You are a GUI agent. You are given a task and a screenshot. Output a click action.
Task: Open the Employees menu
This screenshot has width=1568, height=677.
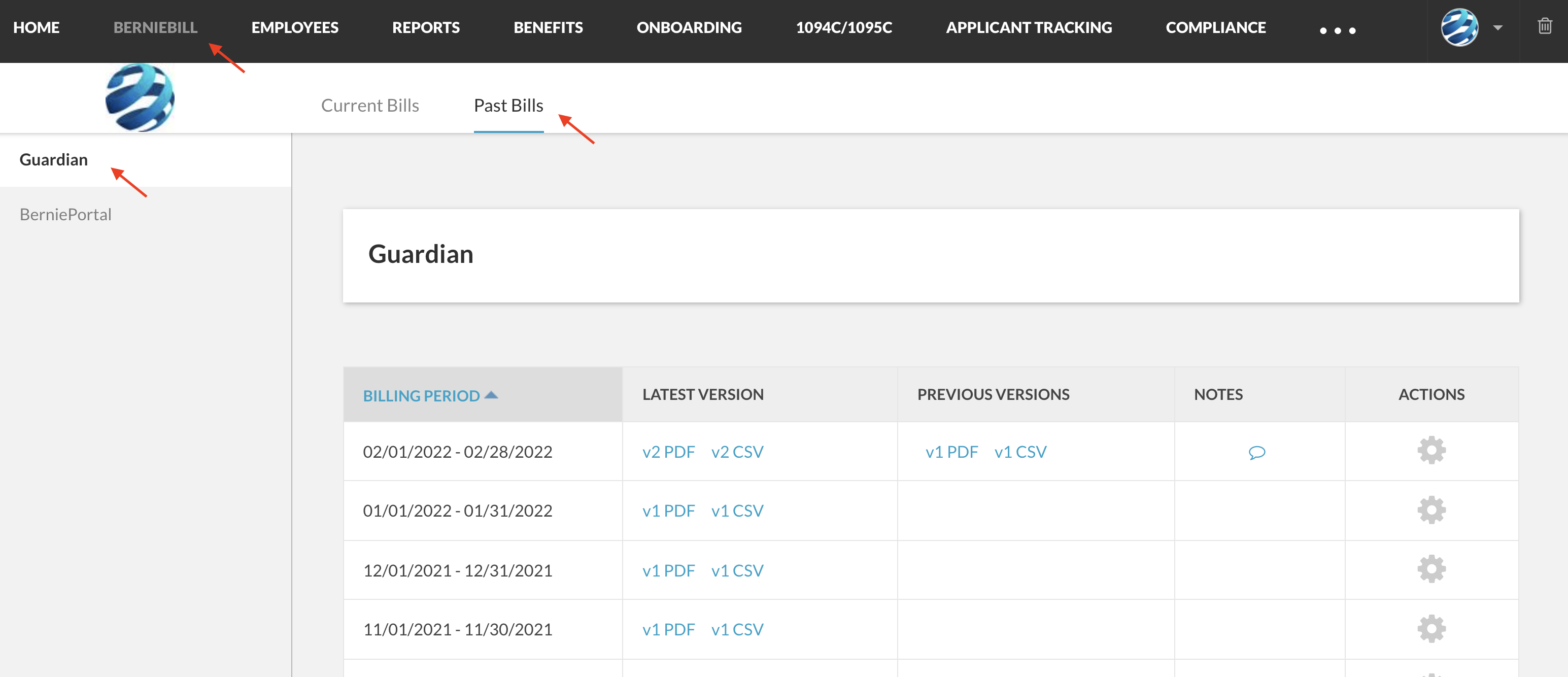click(295, 27)
